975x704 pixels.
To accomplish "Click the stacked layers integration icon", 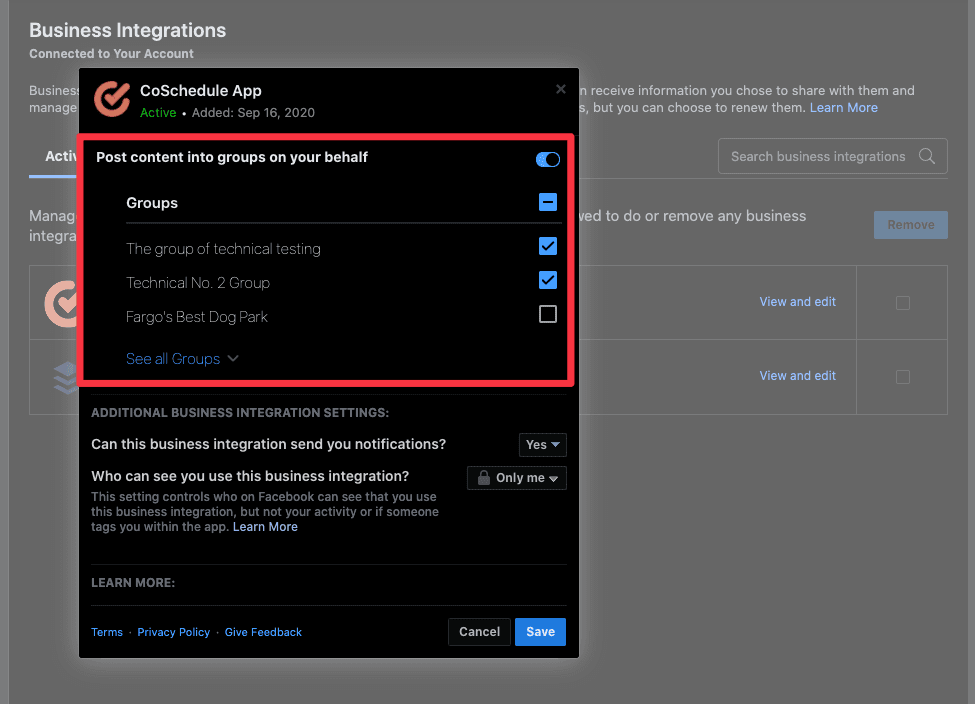I will [65, 377].
